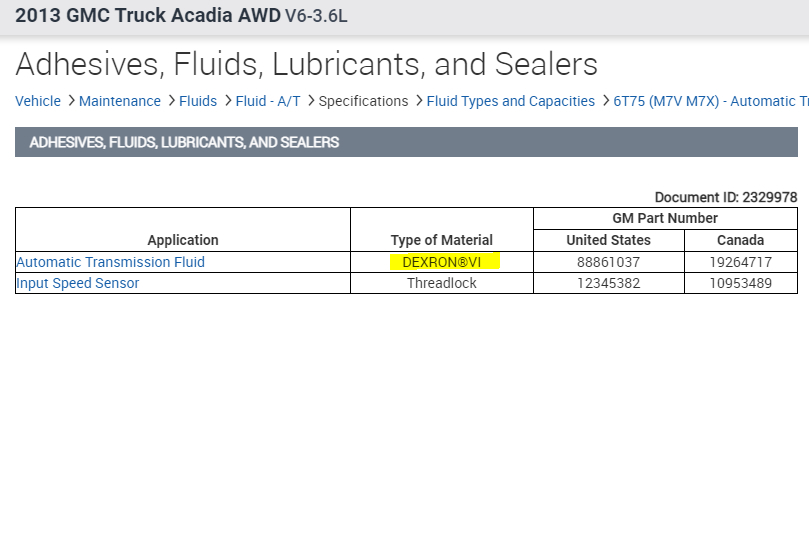
Task: Select the Specifications breadcrumb item
Action: click(x=363, y=101)
